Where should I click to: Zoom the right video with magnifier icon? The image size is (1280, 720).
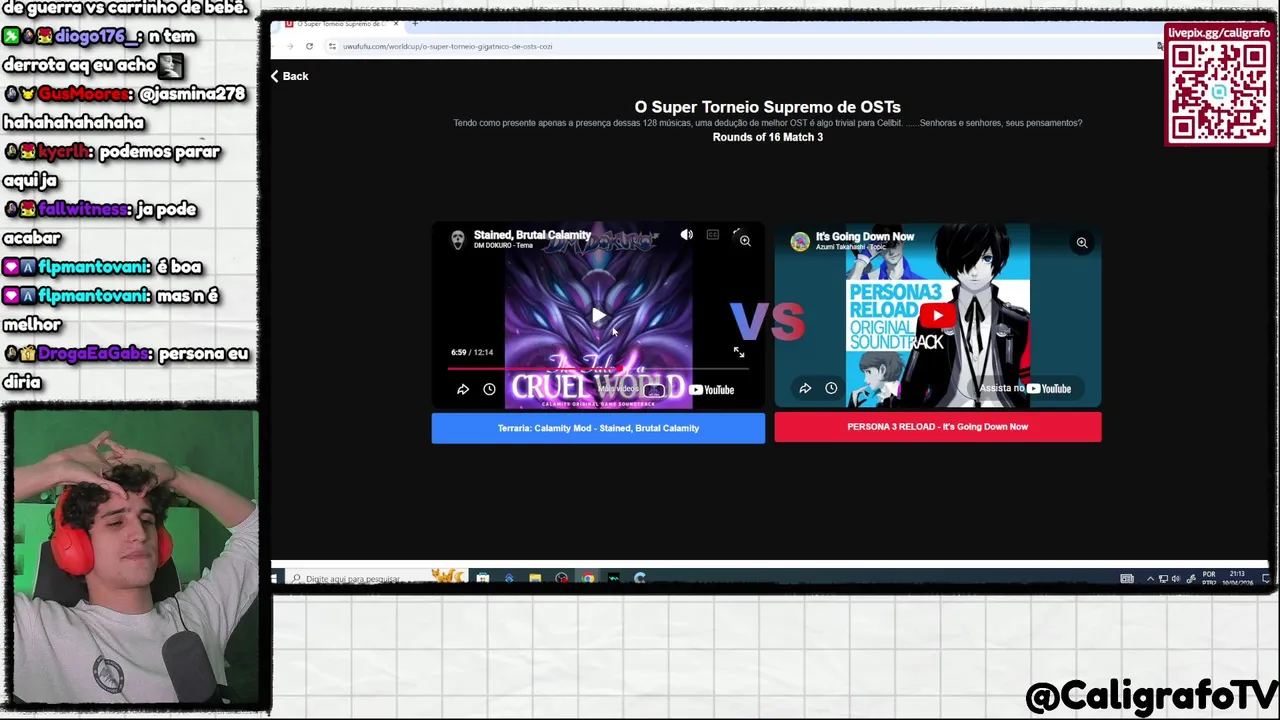pos(1081,243)
